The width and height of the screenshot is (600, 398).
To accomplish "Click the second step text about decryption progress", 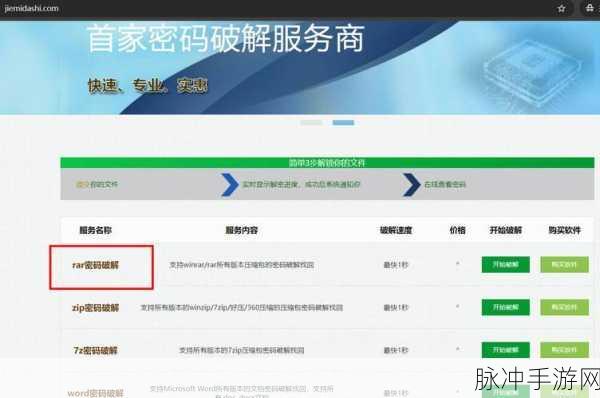I will point(301,184).
